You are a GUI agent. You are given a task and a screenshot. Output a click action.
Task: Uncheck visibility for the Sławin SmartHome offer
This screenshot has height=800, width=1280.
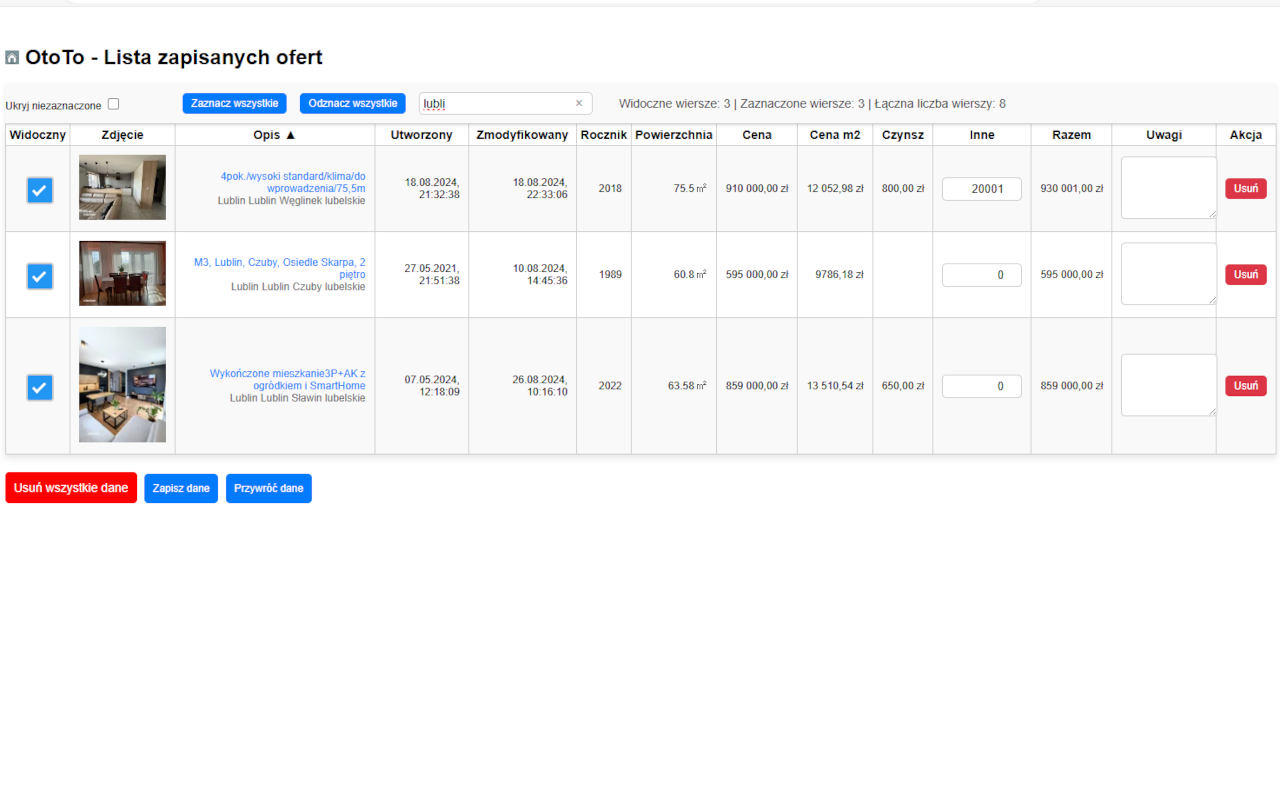click(40, 387)
